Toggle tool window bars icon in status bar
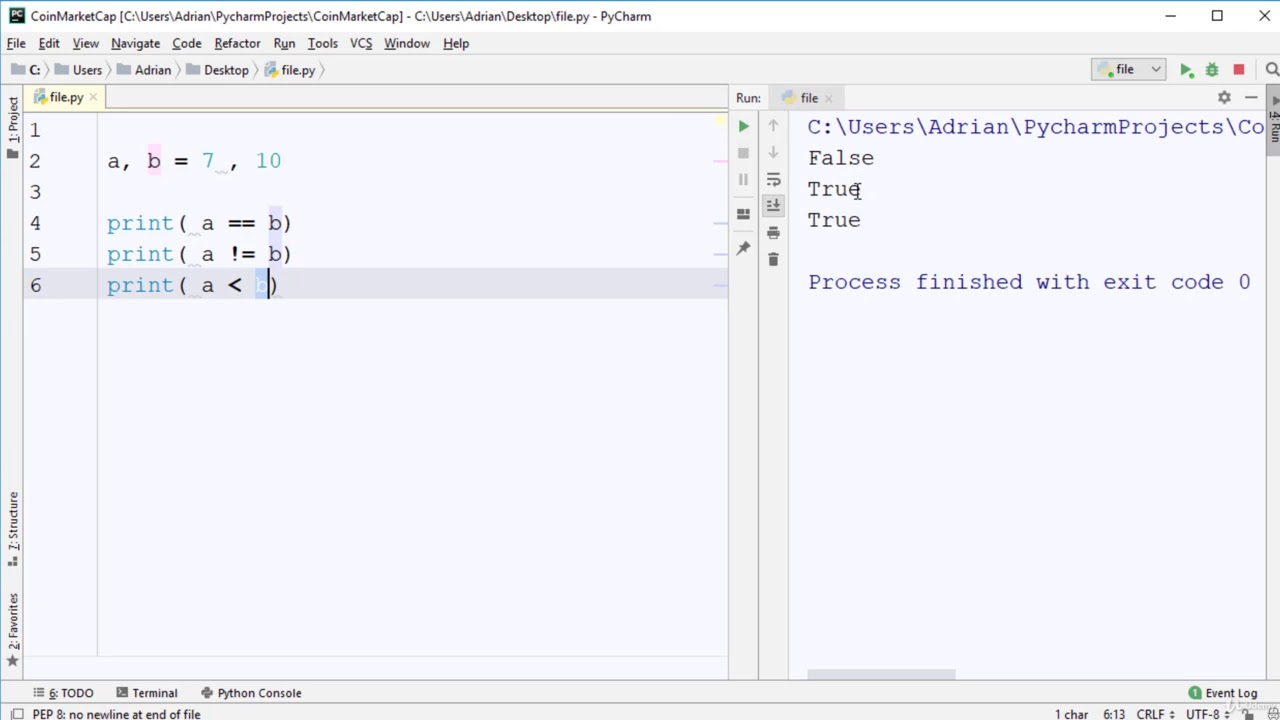 16,714
